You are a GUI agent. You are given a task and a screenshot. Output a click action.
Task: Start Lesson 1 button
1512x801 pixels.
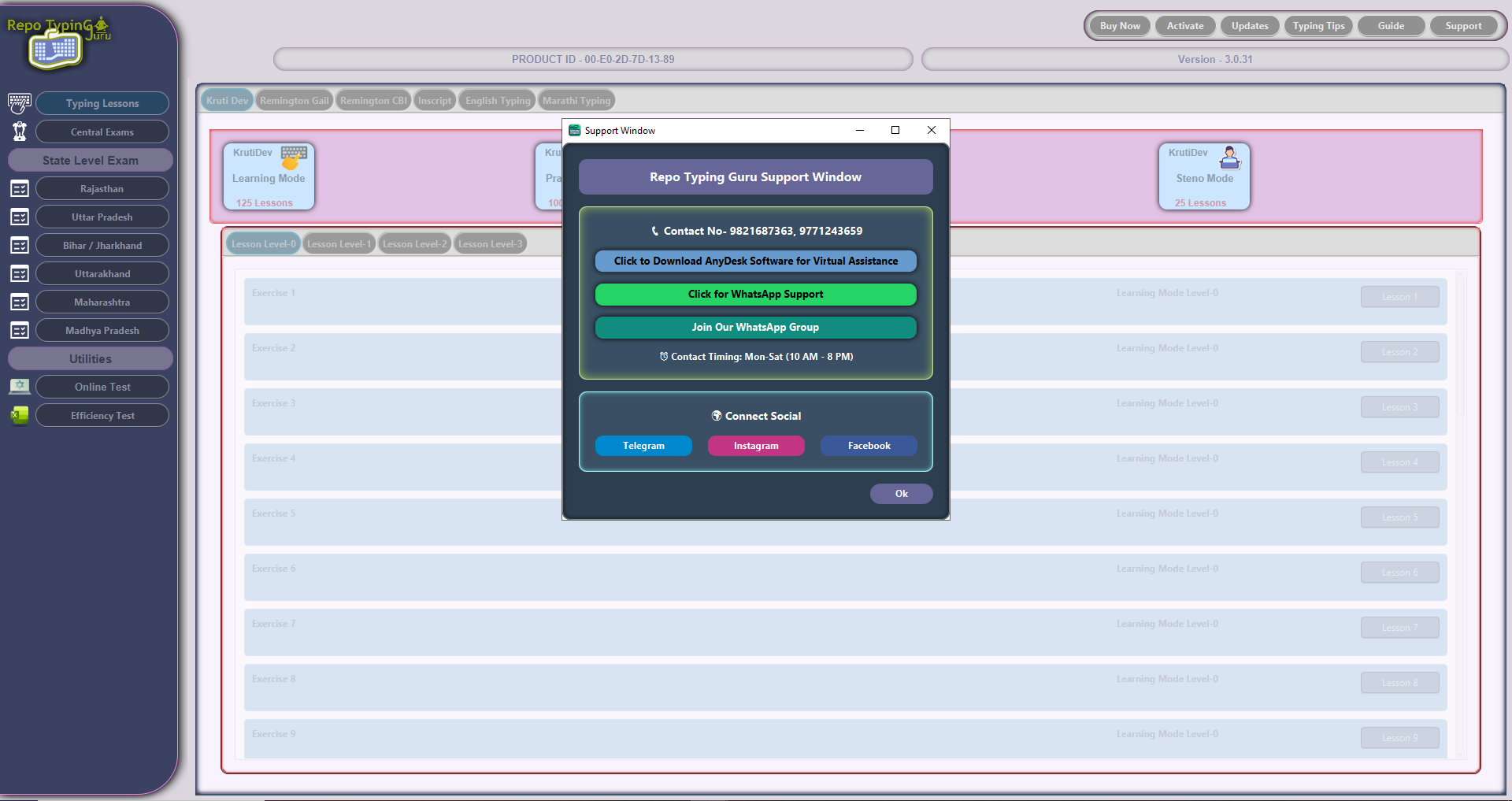[x=1399, y=297]
